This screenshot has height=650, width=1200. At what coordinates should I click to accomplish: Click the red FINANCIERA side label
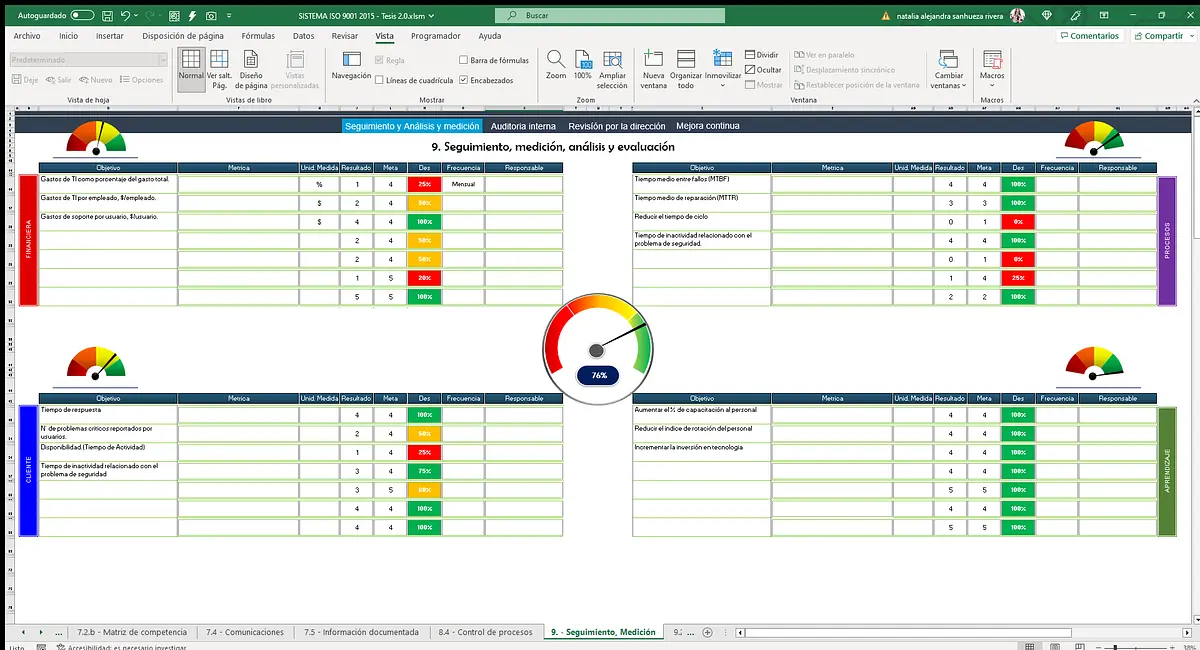pos(28,240)
